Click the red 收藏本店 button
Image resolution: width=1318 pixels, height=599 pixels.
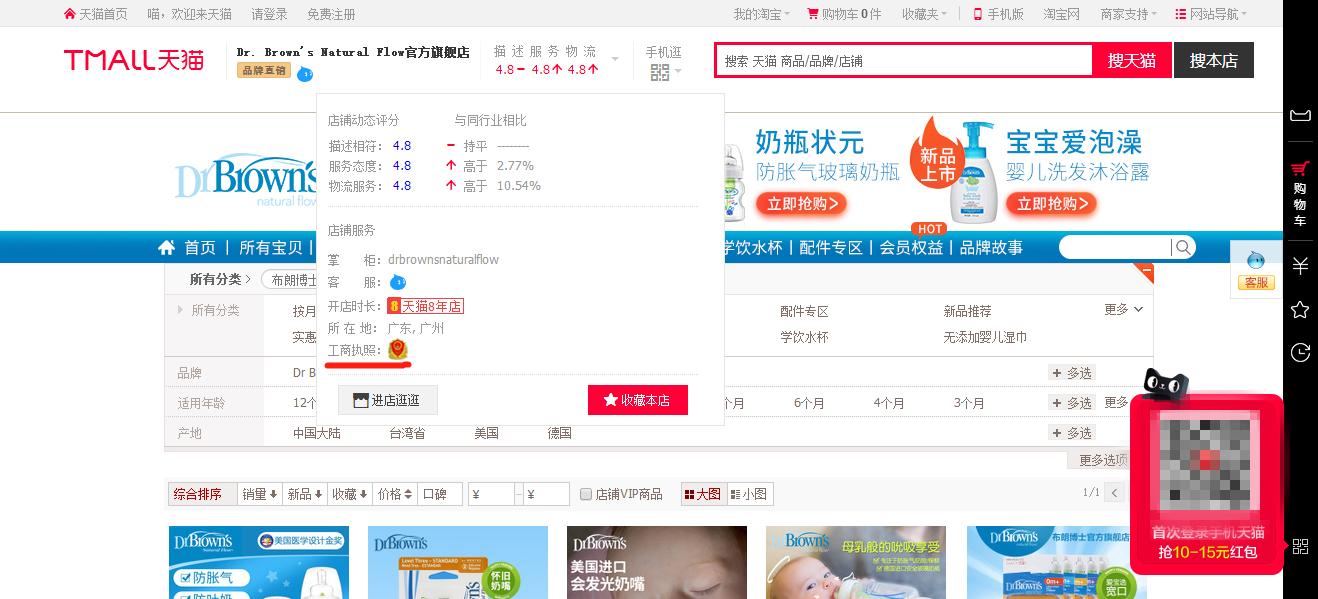click(x=638, y=399)
